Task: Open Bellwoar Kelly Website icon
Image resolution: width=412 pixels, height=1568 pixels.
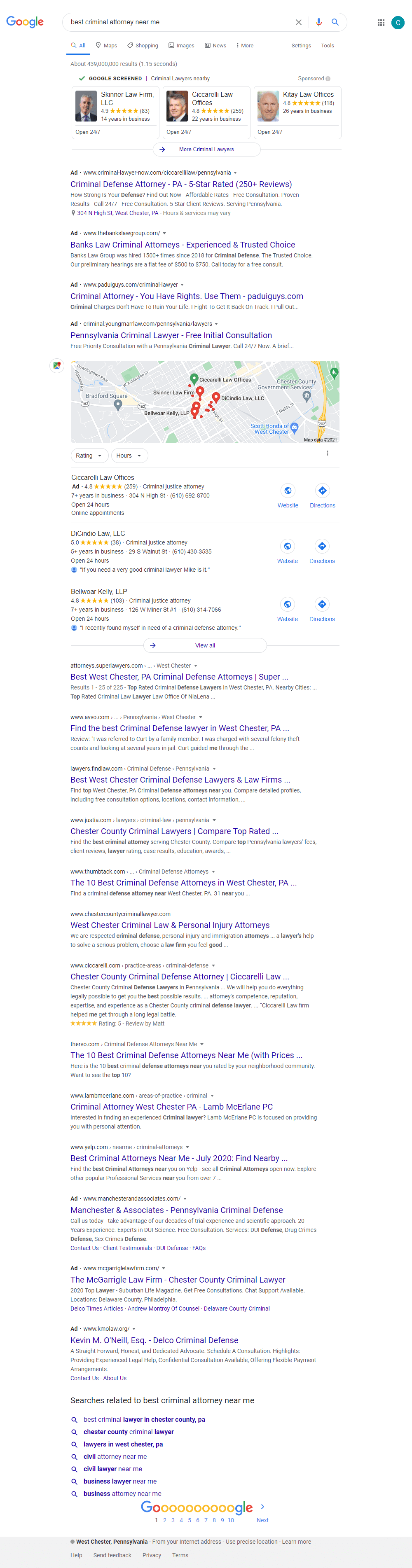Action: tap(288, 605)
